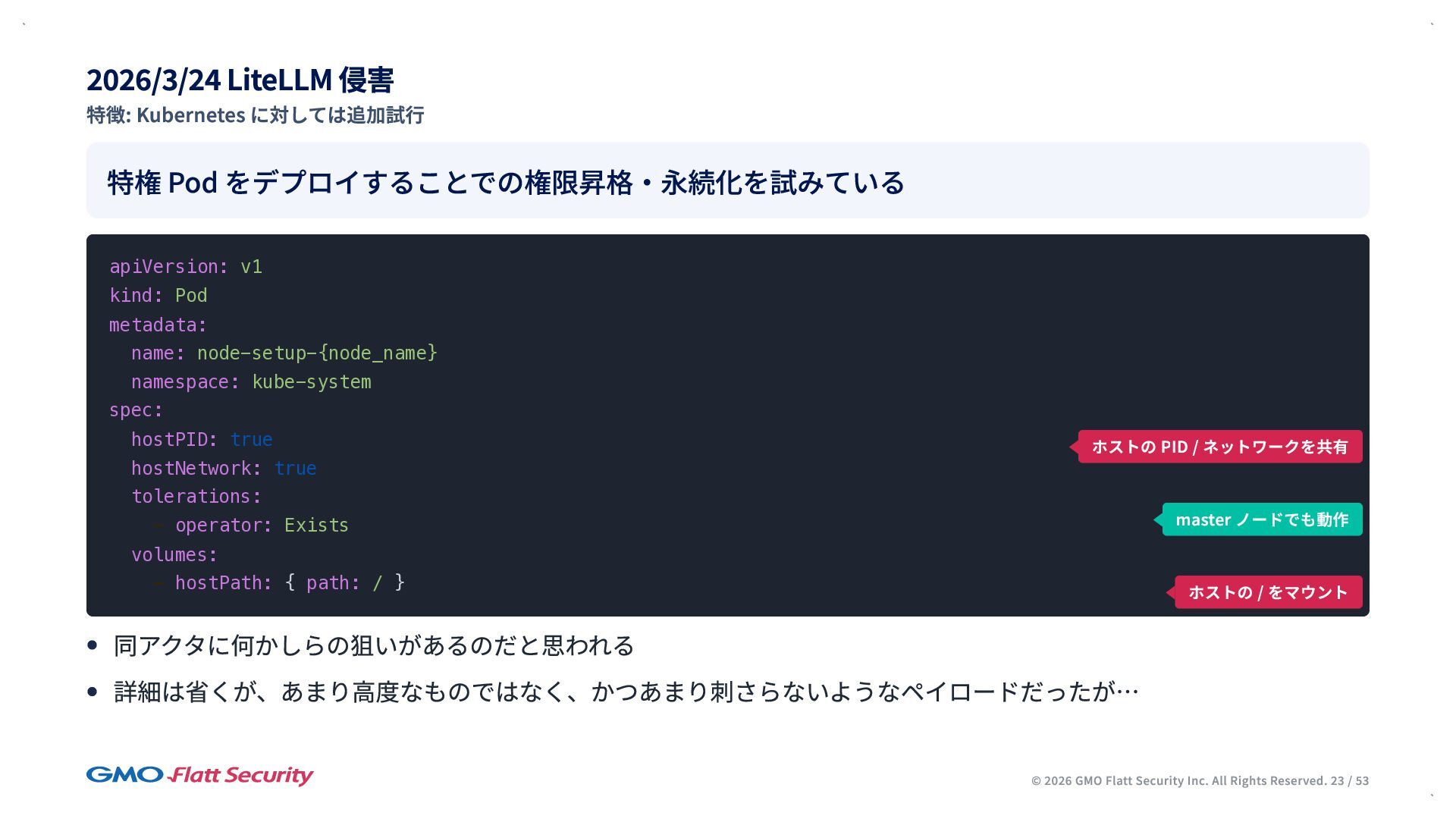Click the page number '23 / 53'
The image size is (1456, 819).
pyautogui.click(x=1349, y=780)
